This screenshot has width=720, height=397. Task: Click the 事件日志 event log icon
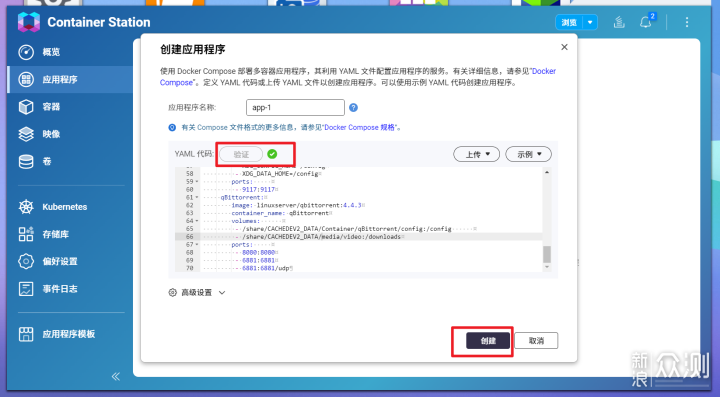(26, 289)
